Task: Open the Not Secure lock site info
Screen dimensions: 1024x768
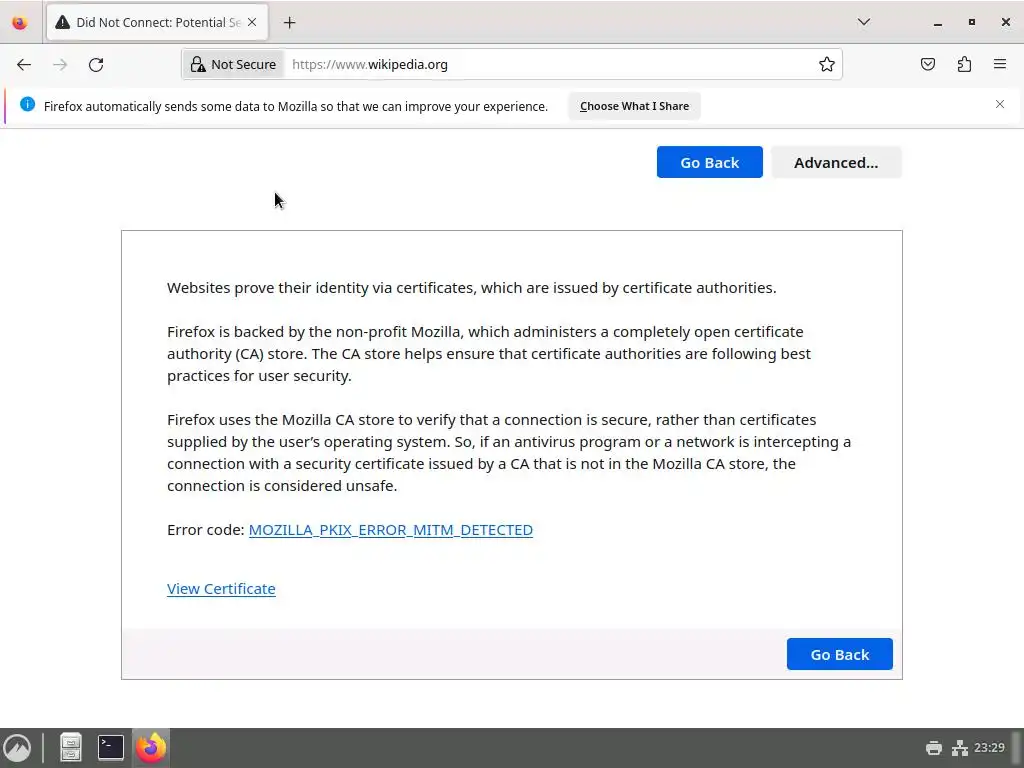Action: 233,65
